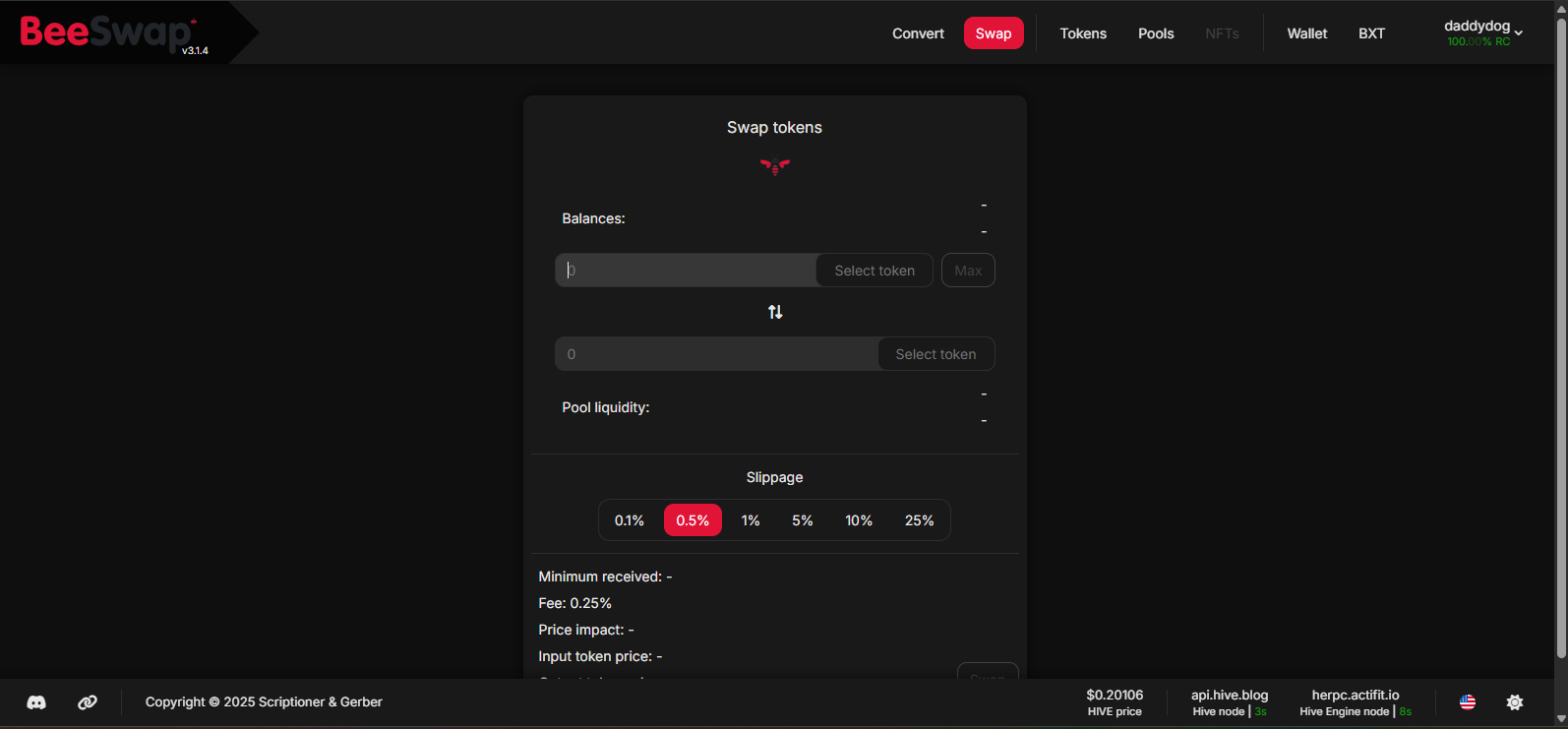Set slippage to 0.5%

tap(693, 520)
